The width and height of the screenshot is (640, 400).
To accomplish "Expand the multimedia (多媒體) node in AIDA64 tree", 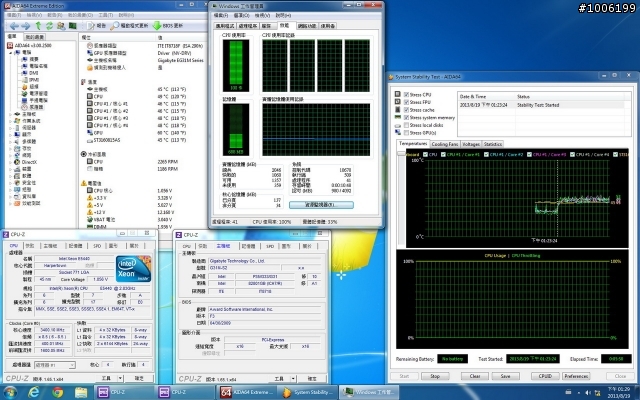I will 11,141.
